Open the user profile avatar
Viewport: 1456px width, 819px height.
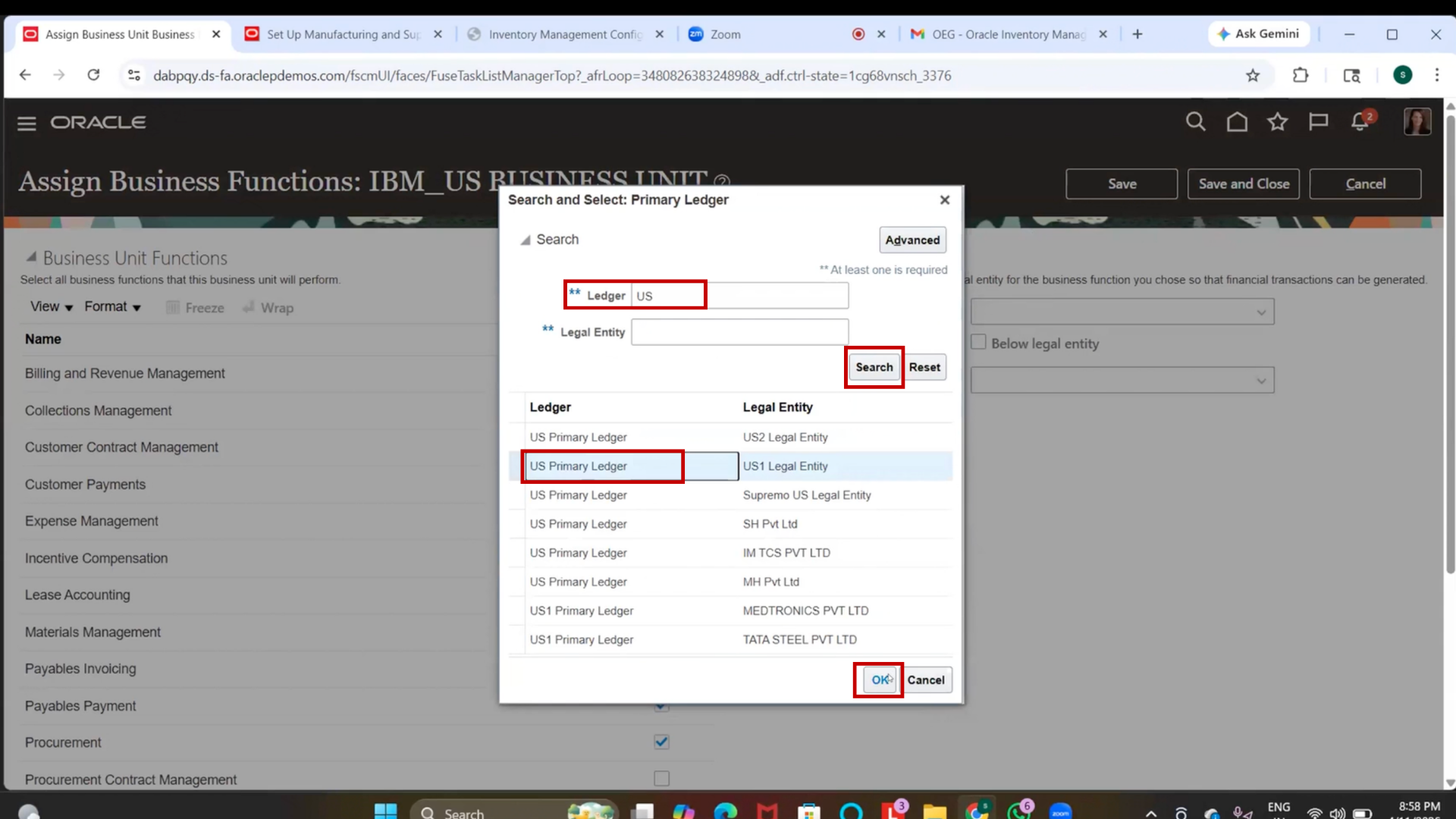point(1417,121)
